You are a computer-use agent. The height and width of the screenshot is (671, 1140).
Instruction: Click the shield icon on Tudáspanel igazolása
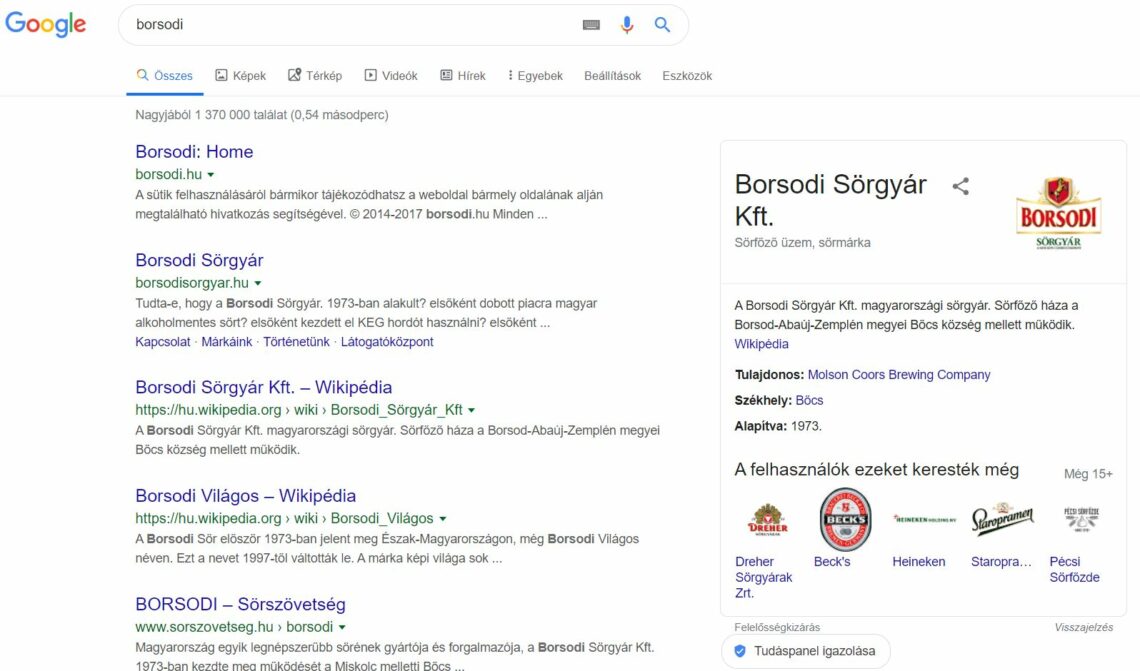pyautogui.click(x=740, y=651)
